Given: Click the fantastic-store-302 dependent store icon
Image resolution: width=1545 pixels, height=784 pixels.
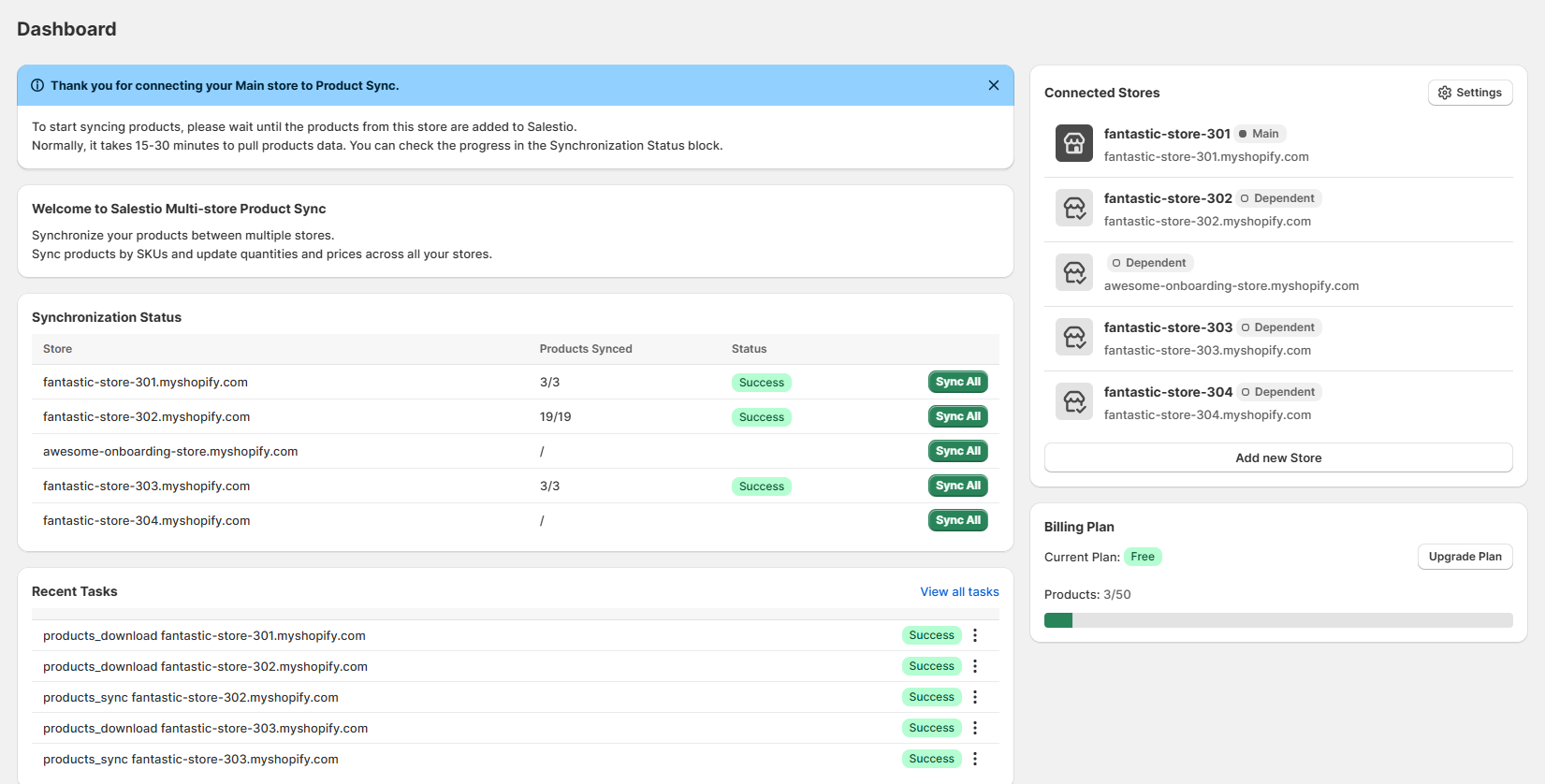Looking at the screenshot, I should 1074,208.
